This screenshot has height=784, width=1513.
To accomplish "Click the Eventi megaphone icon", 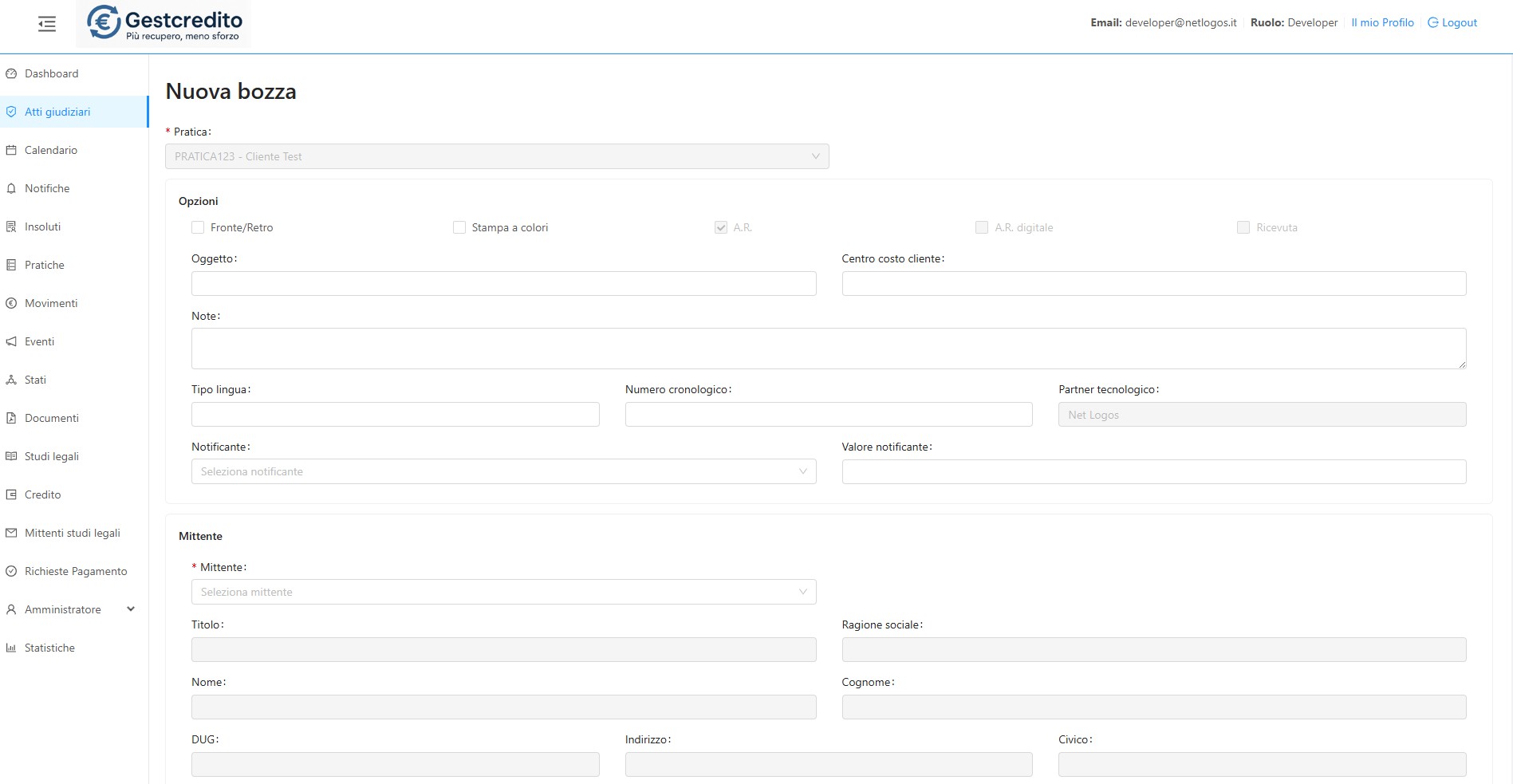I will click(11, 341).
